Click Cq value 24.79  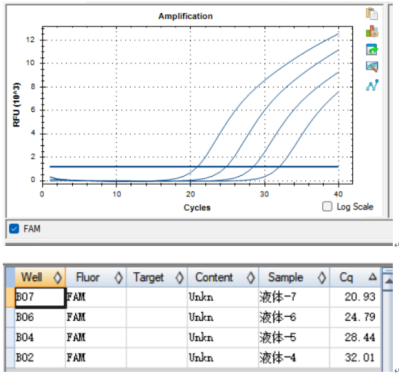(x=360, y=317)
